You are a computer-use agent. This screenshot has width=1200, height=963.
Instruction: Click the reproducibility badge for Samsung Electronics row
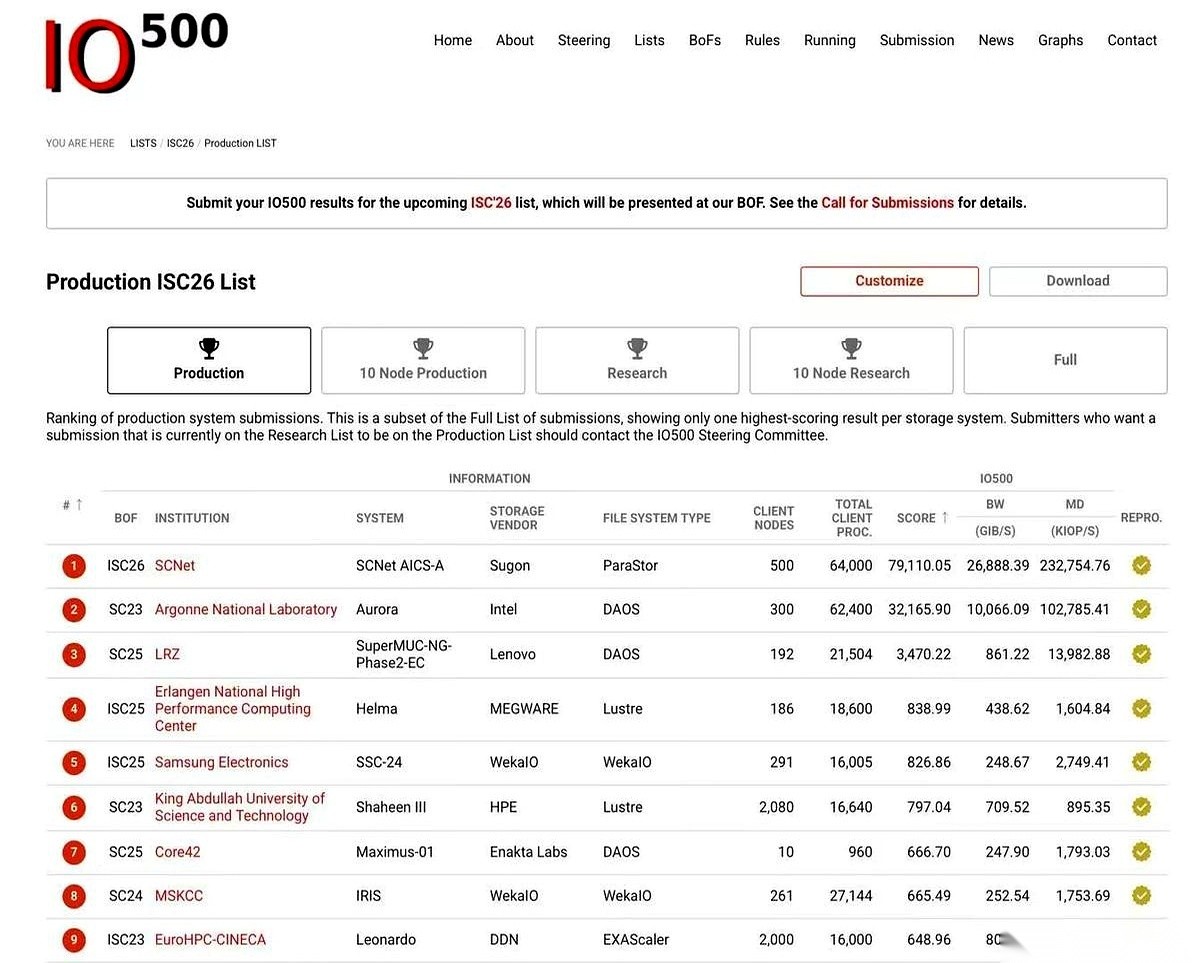pyautogui.click(x=1141, y=762)
